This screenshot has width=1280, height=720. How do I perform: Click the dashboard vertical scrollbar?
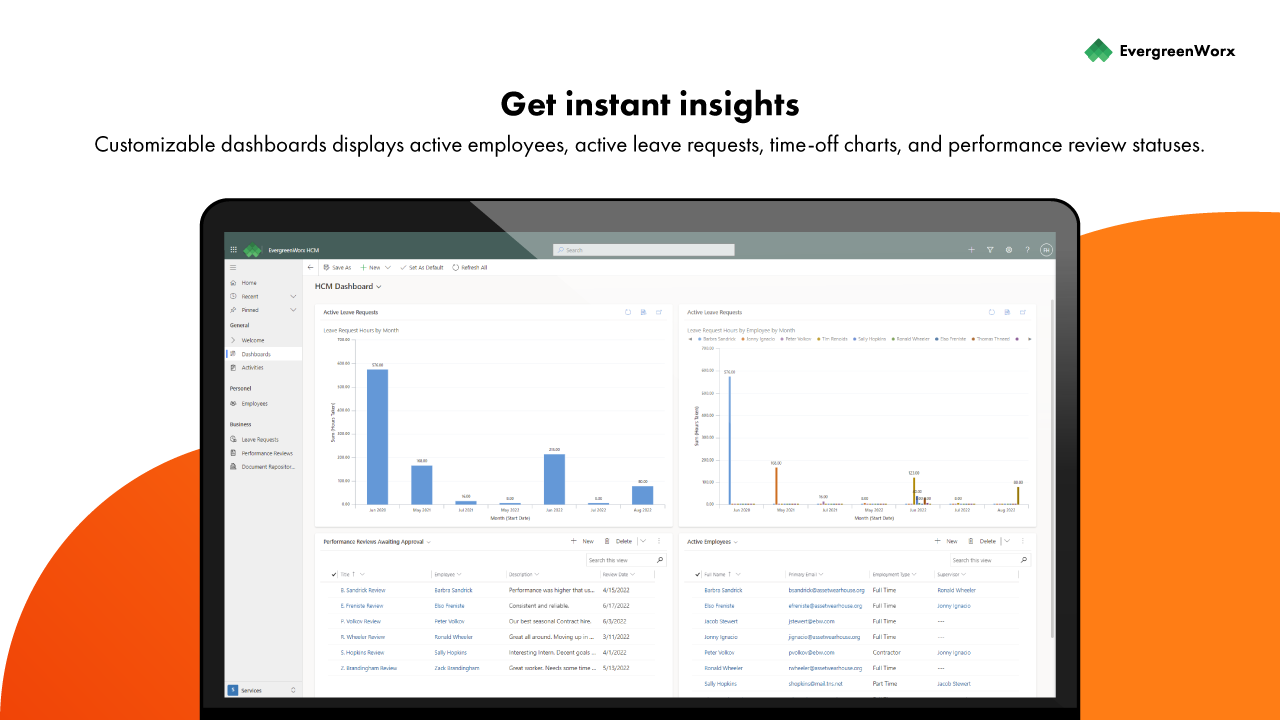[x=1050, y=470]
